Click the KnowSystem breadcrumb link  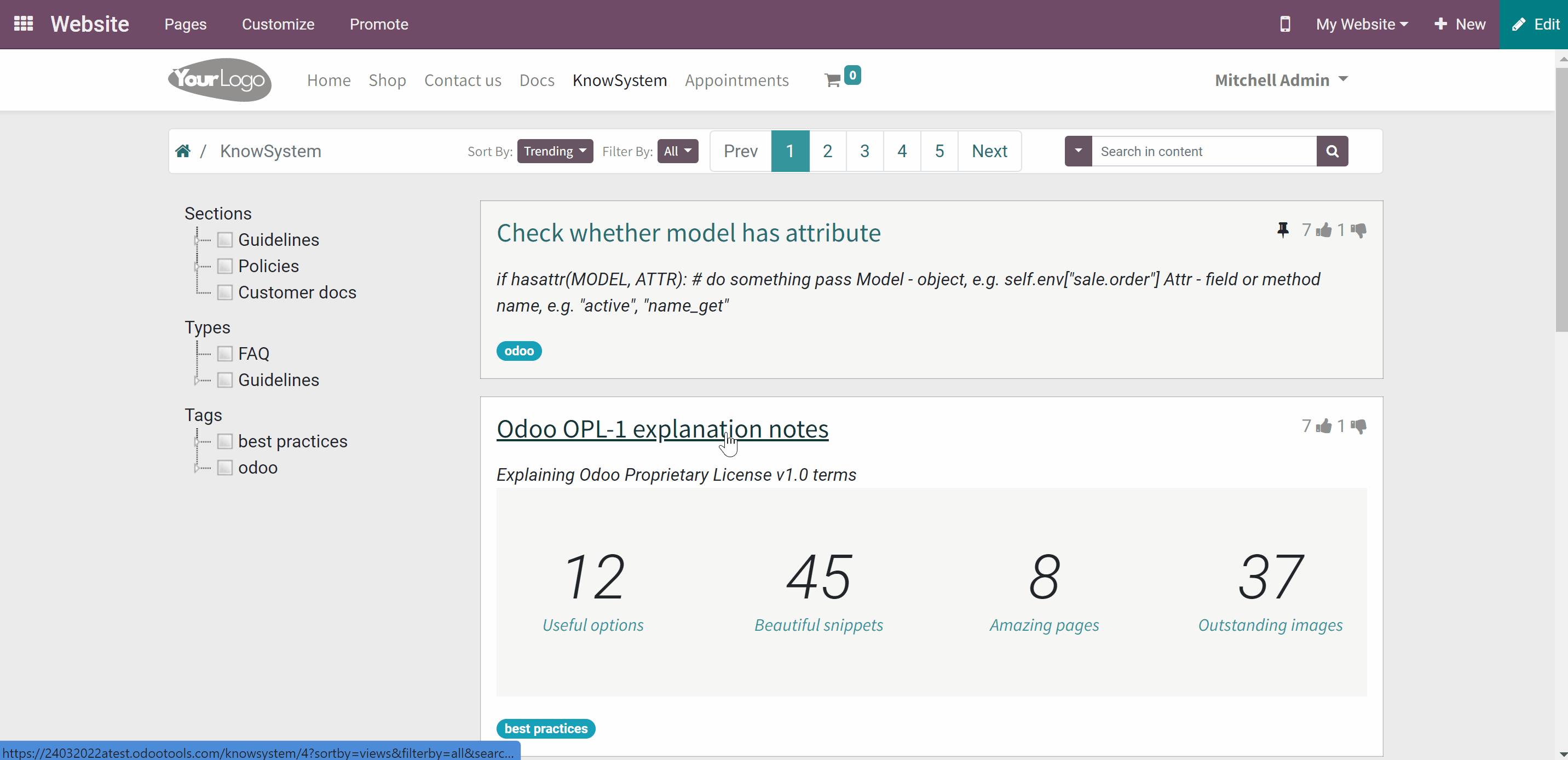(270, 151)
